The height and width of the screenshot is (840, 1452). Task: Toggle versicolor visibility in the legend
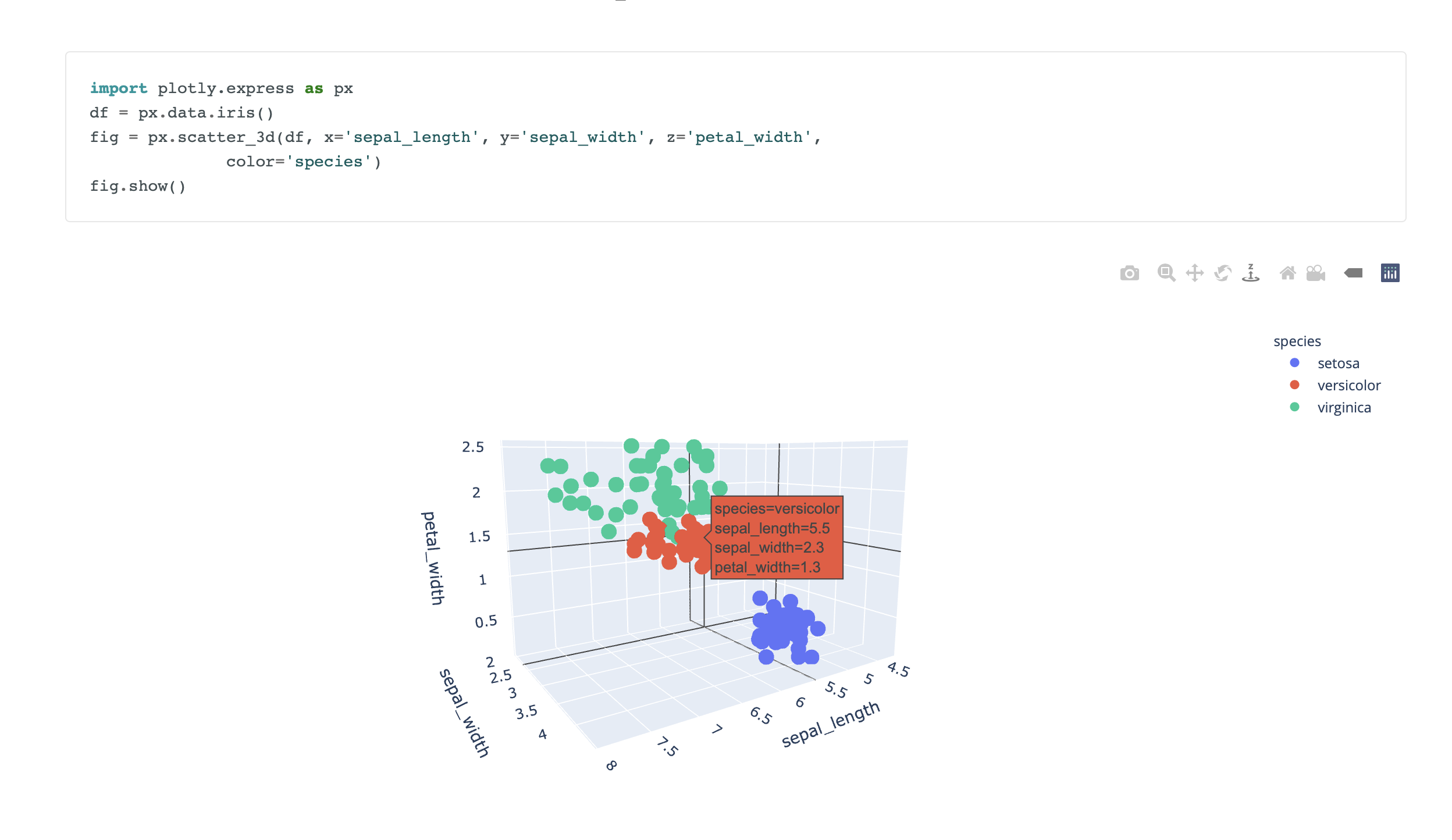[x=1347, y=385]
